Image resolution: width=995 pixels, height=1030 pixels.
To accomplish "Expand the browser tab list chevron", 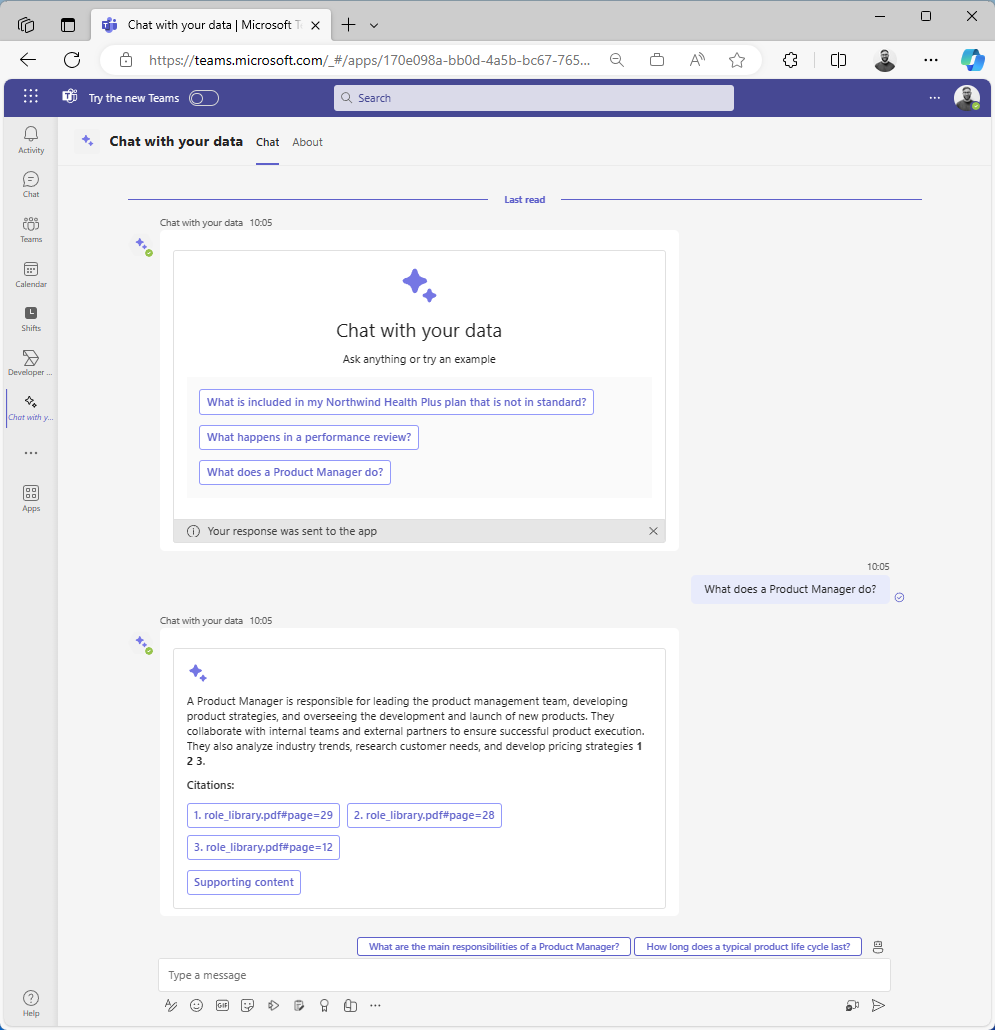I will 374,24.
